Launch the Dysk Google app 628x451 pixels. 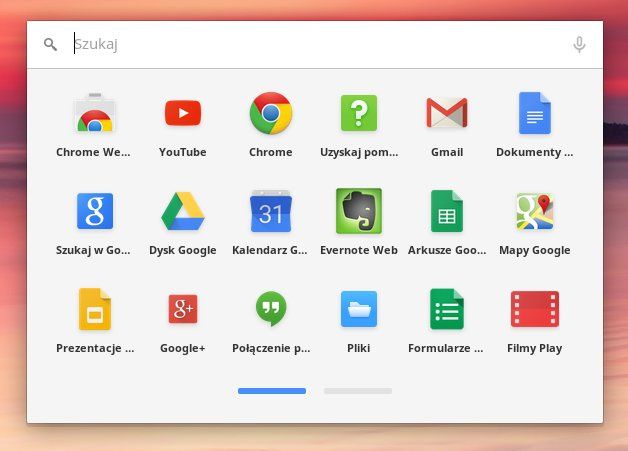point(183,211)
